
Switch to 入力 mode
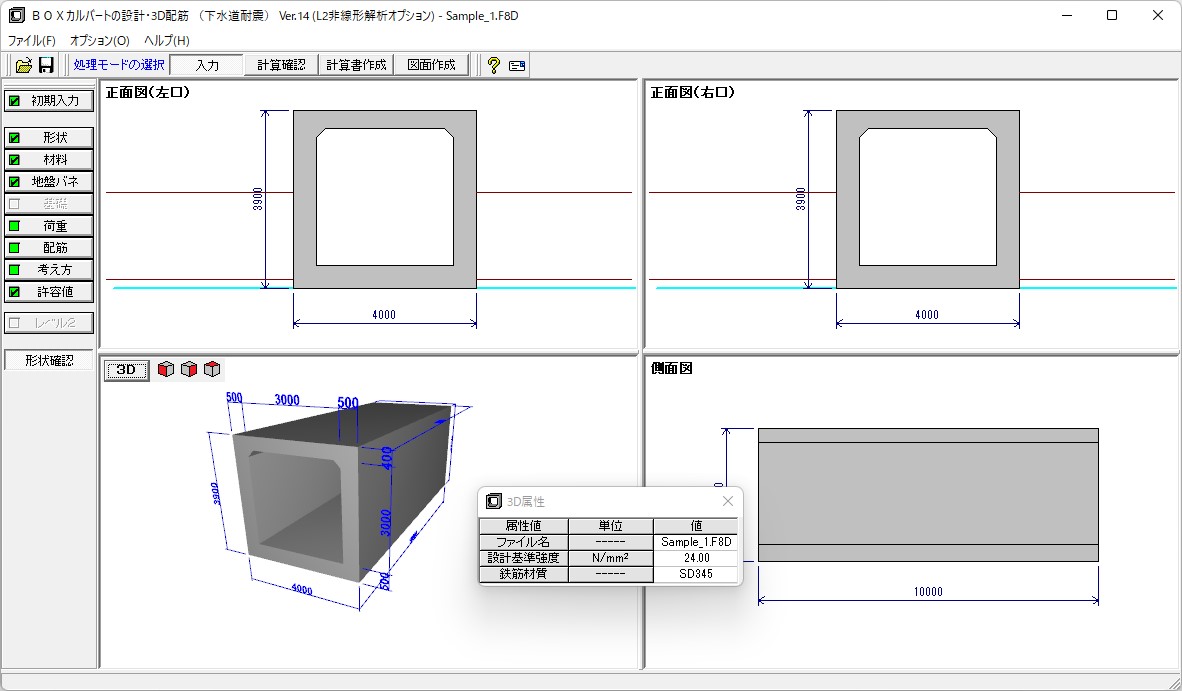(207, 66)
